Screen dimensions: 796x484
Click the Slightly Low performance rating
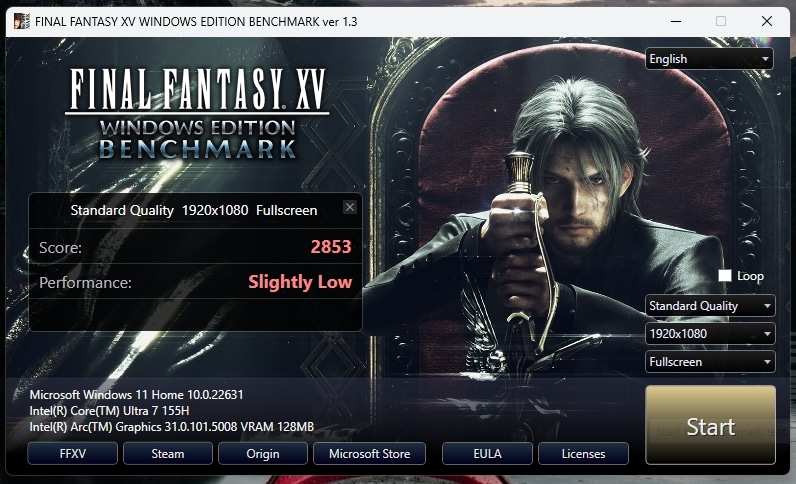click(x=300, y=282)
